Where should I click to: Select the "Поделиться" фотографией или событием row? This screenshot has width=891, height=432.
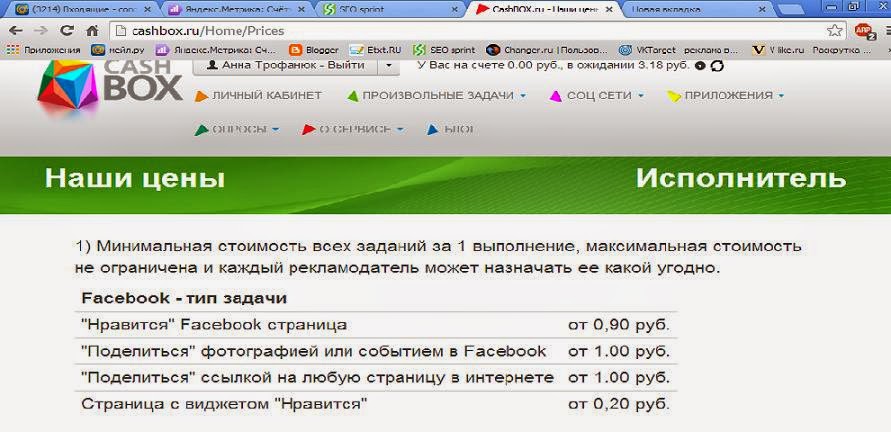click(x=376, y=351)
